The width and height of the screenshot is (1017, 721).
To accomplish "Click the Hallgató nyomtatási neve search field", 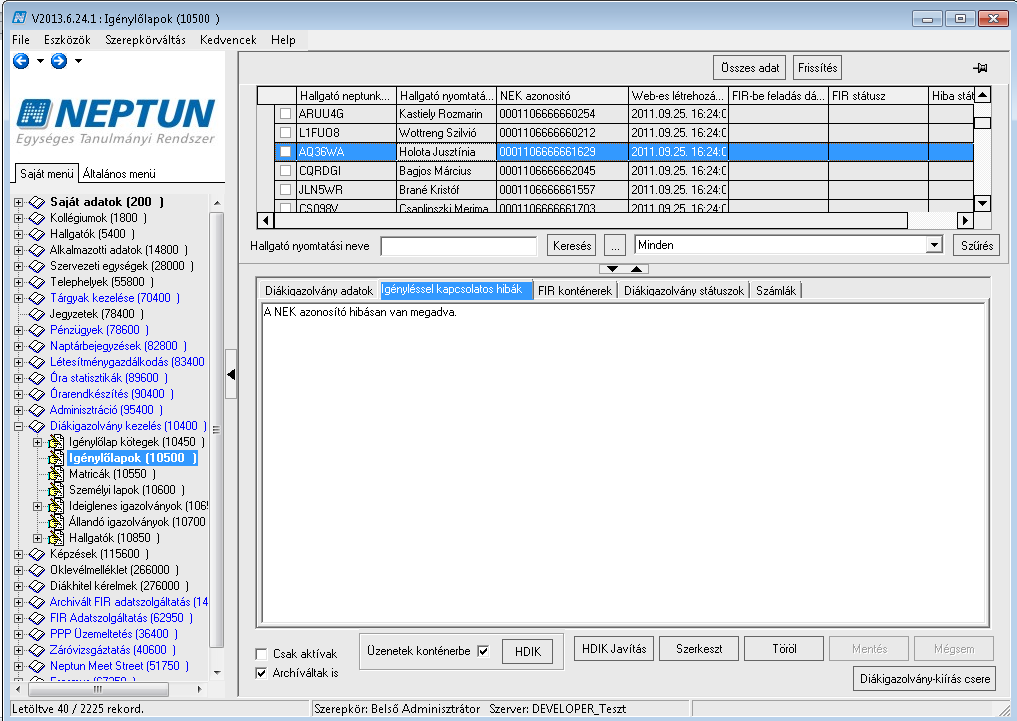I will [459, 246].
